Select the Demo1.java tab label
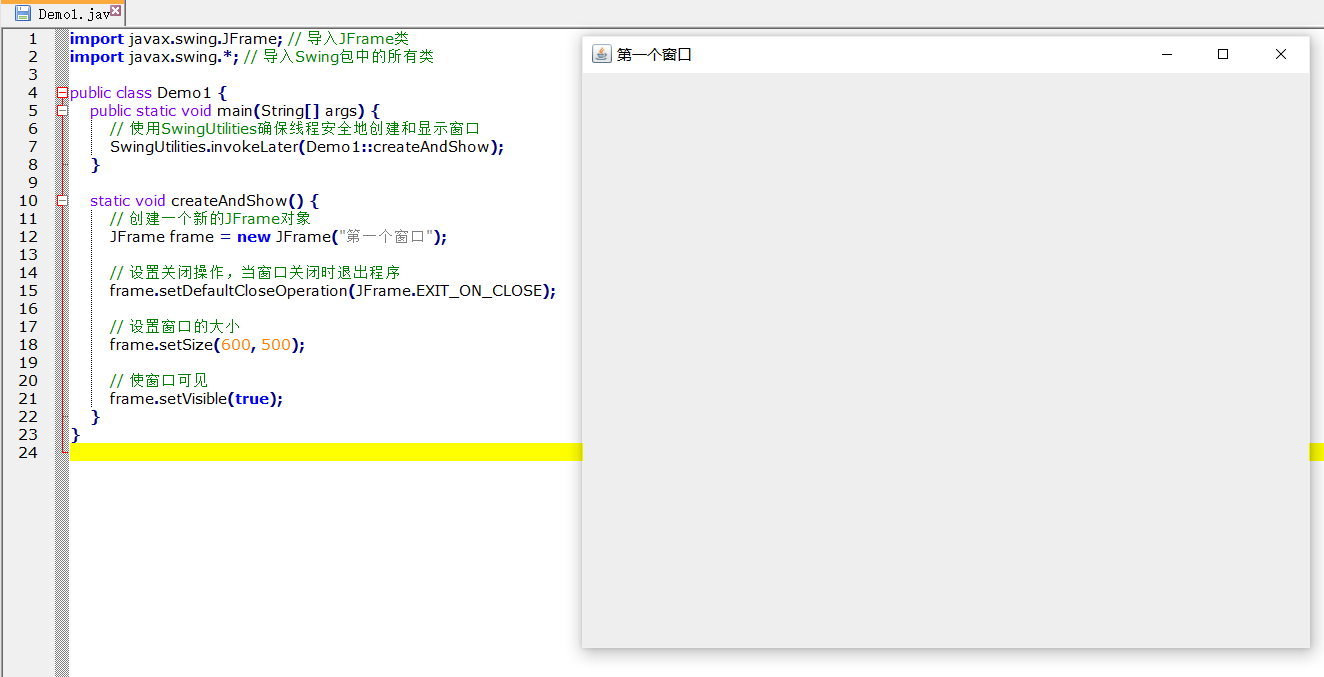The image size is (1324, 677). 73,15
